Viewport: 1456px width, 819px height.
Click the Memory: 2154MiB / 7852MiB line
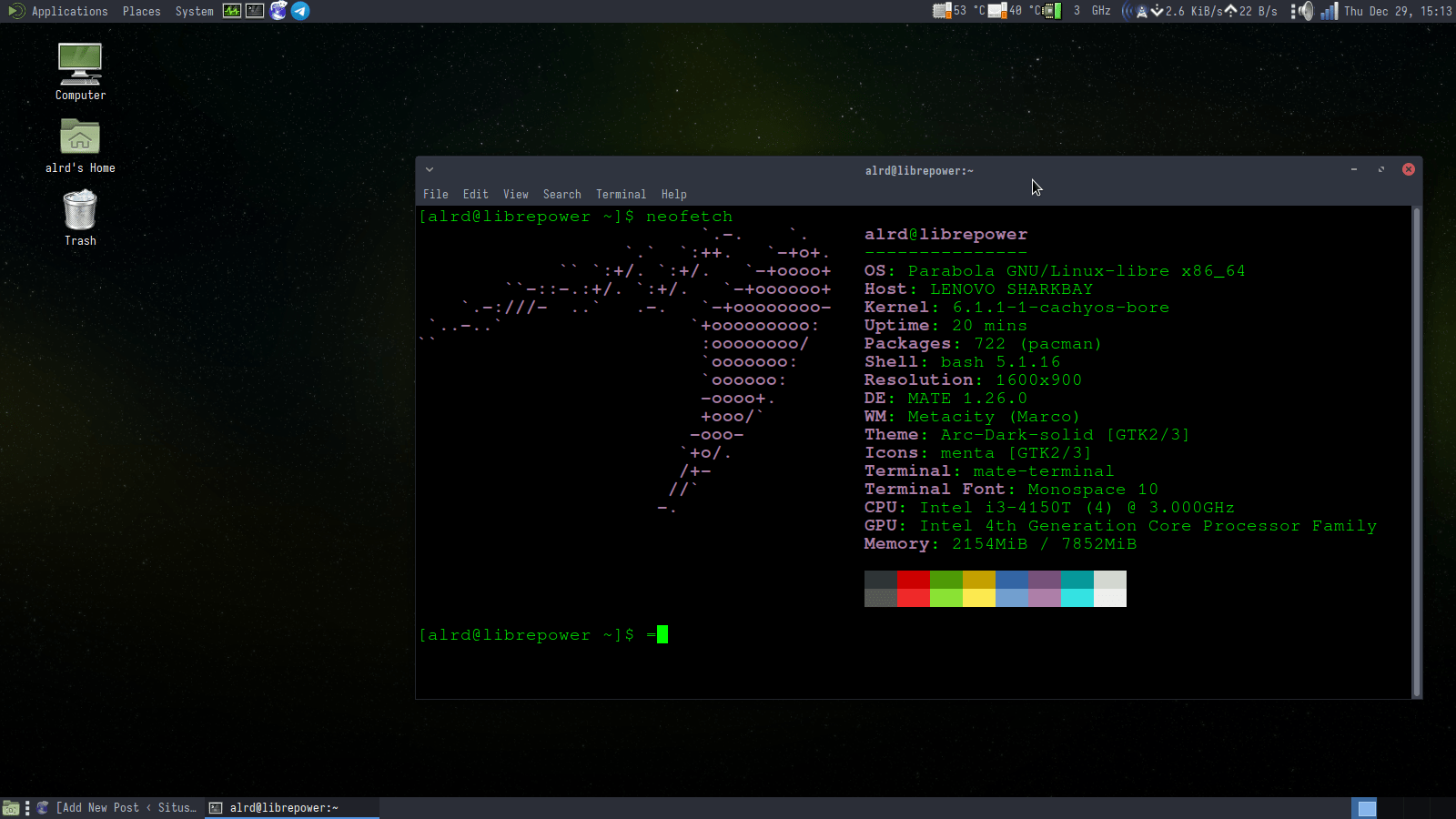click(1000, 544)
